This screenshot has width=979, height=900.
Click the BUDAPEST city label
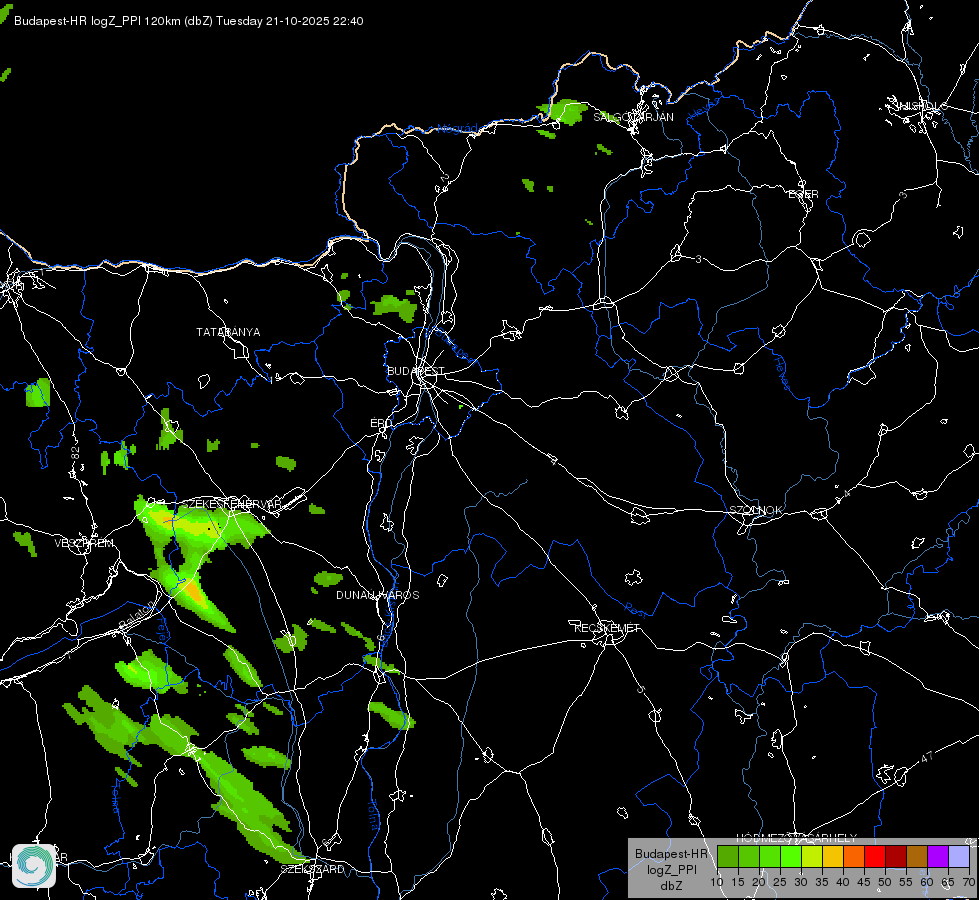point(415,371)
